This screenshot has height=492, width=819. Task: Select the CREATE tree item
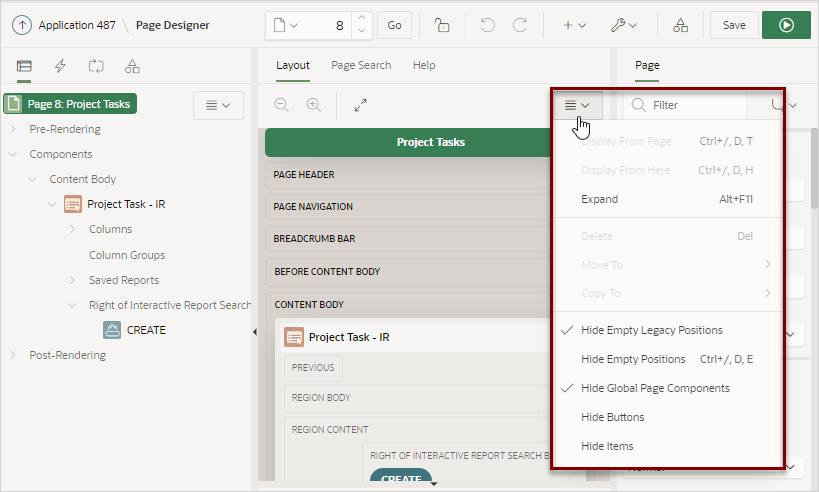click(146, 330)
